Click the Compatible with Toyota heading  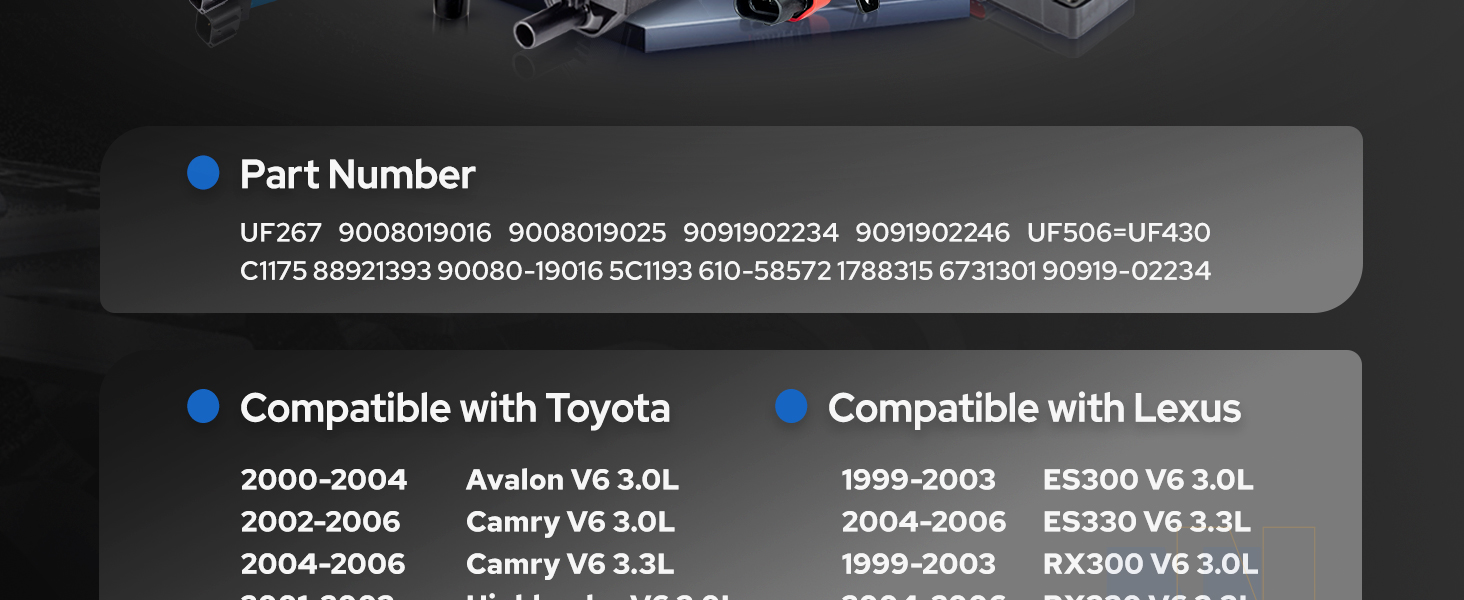coord(455,409)
